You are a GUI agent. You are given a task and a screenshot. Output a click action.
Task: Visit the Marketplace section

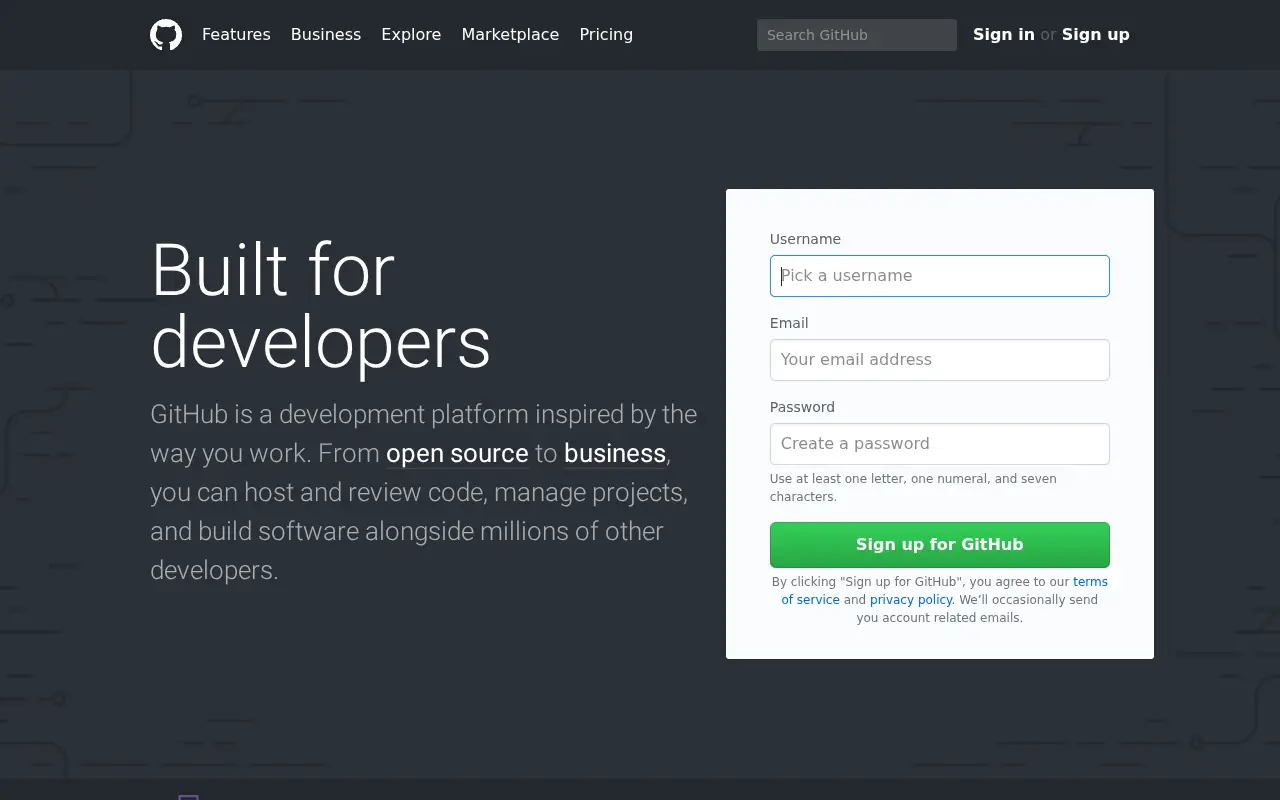[510, 34]
